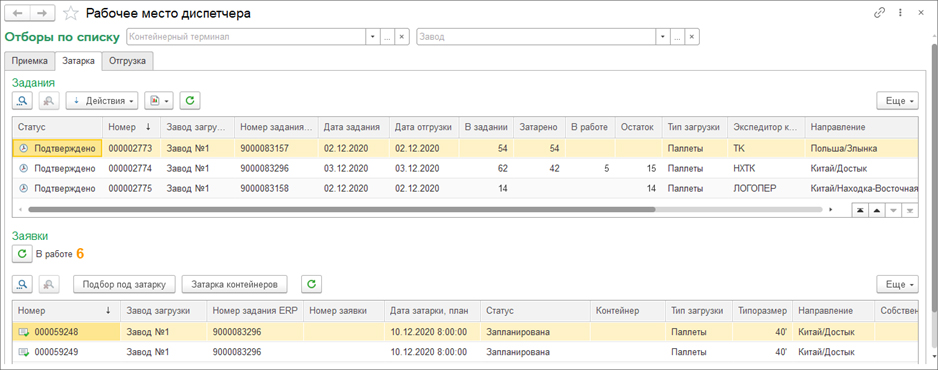The width and height of the screenshot is (938, 370).
Task: Click into the Контейнерный терминал input field
Action: (x=246, y=37)
